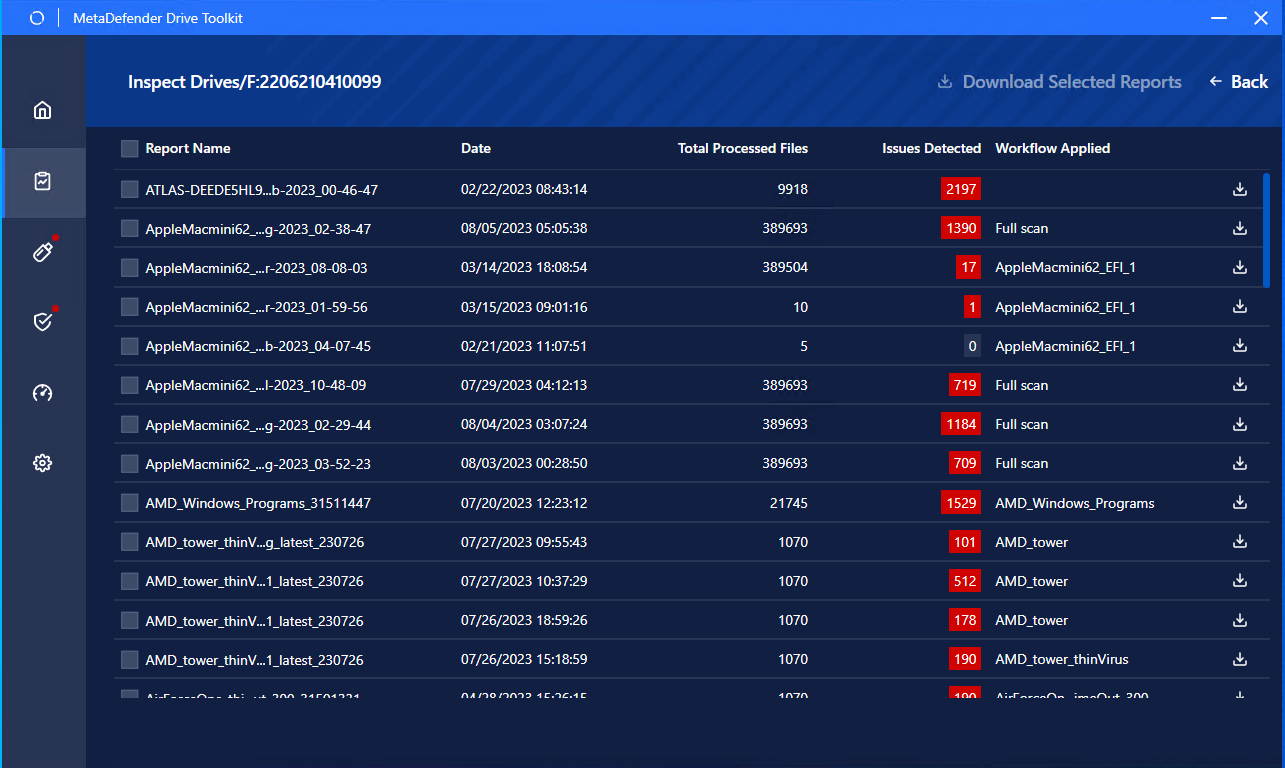Download the ATLAS-DEEDE5HL9 report

click(1240, 189)
